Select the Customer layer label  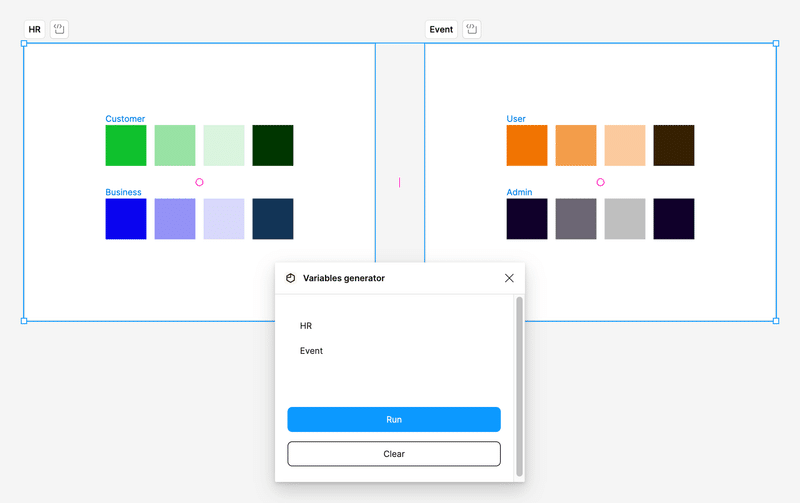[x=125, y=118]
